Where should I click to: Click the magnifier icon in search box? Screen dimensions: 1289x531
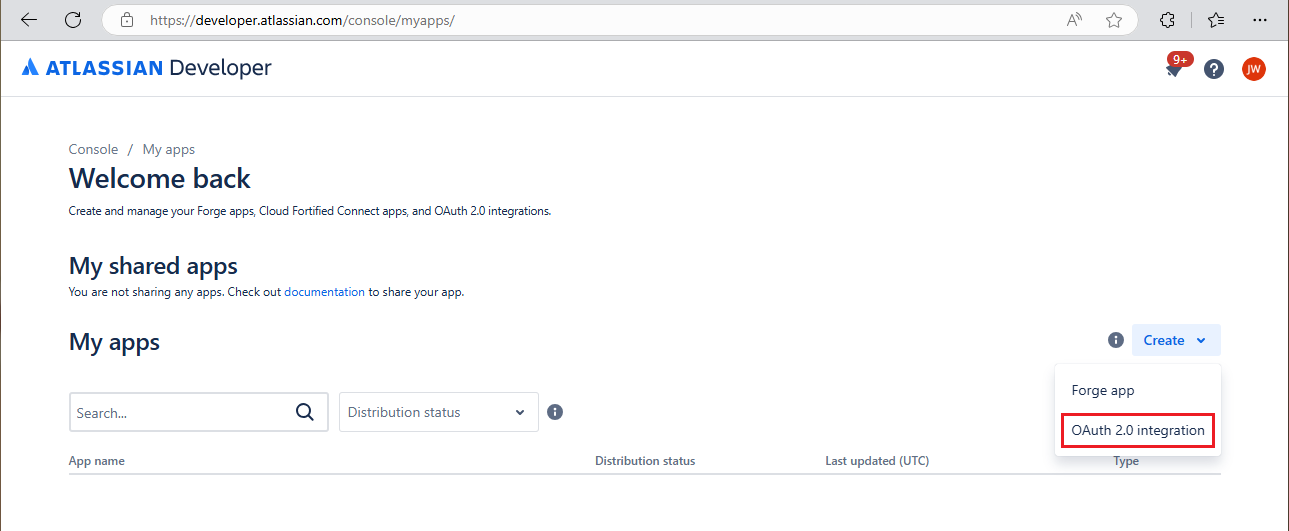(x=305, y=412)
